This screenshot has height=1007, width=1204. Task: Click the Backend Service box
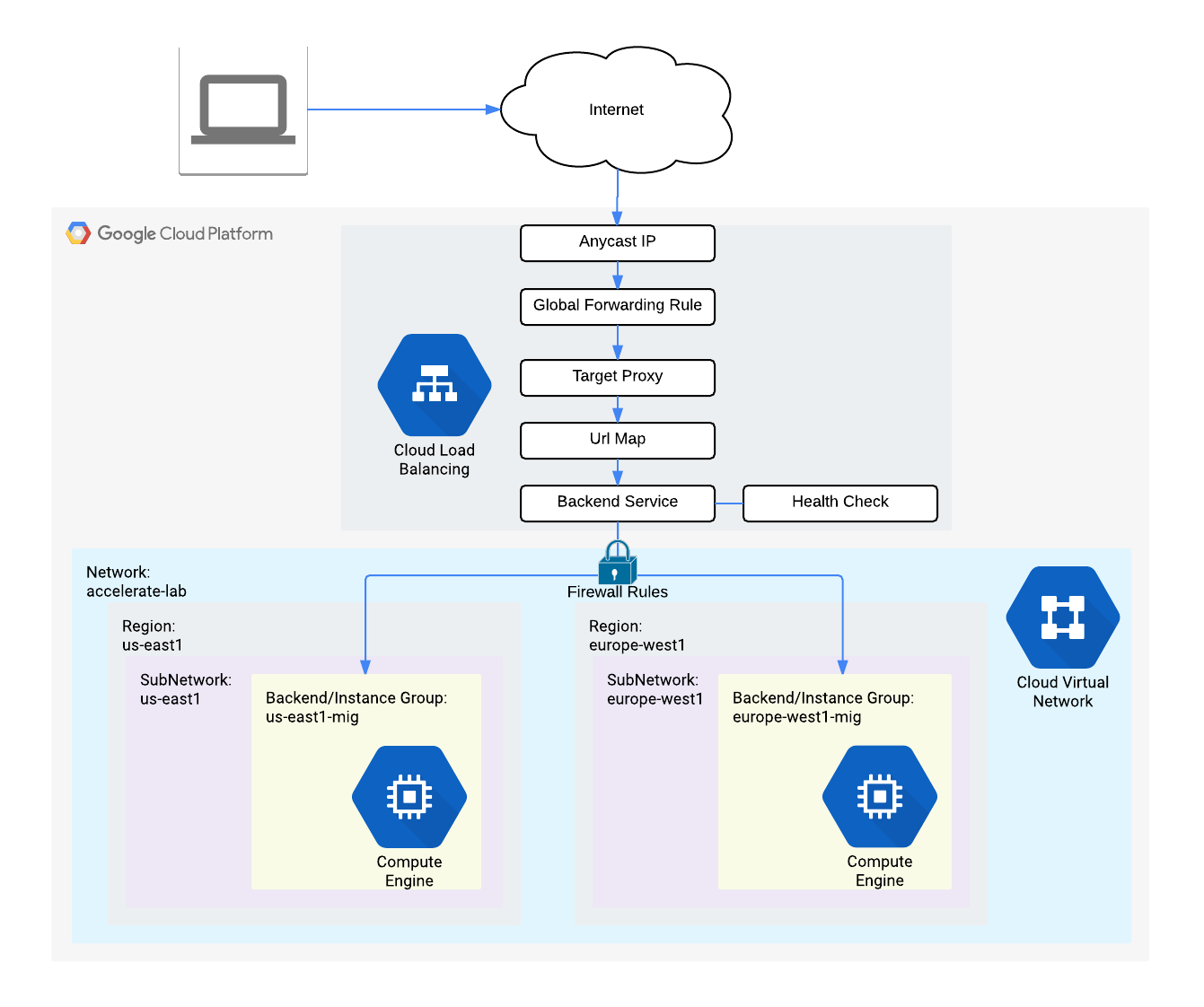(617, 503)
